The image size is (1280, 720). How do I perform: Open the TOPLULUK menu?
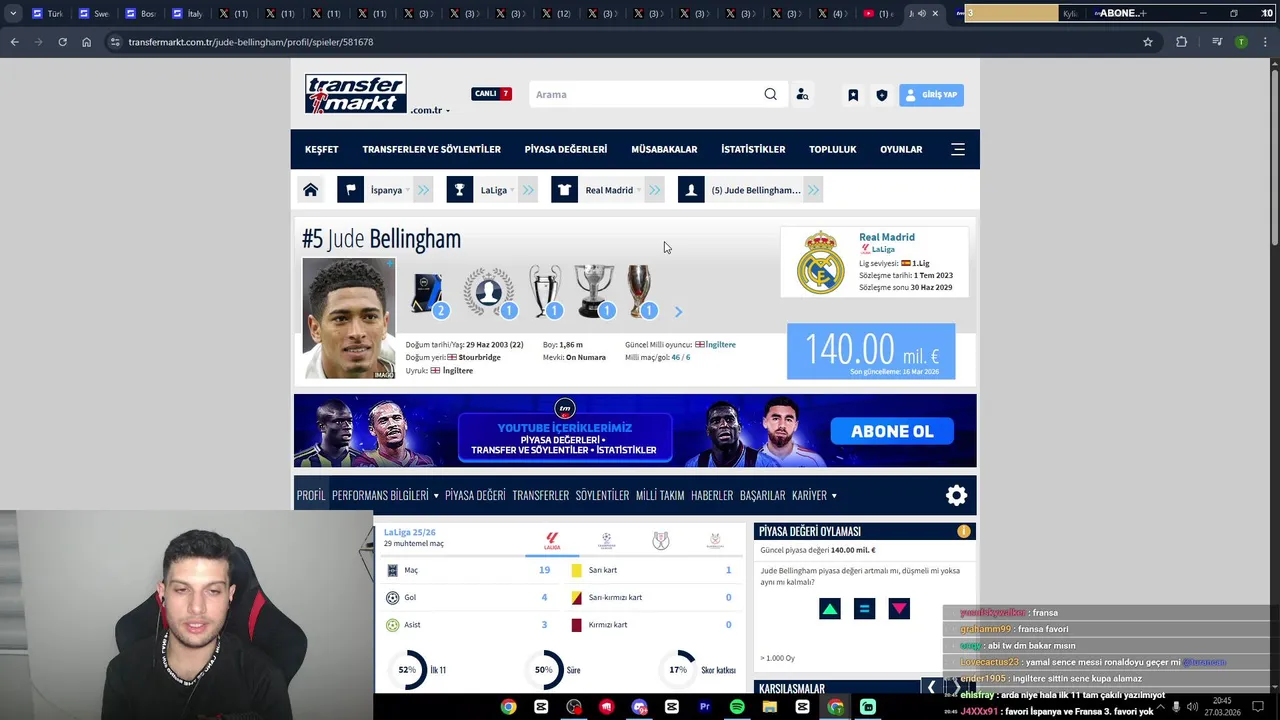pyautogui.click(x=832, y=149)
